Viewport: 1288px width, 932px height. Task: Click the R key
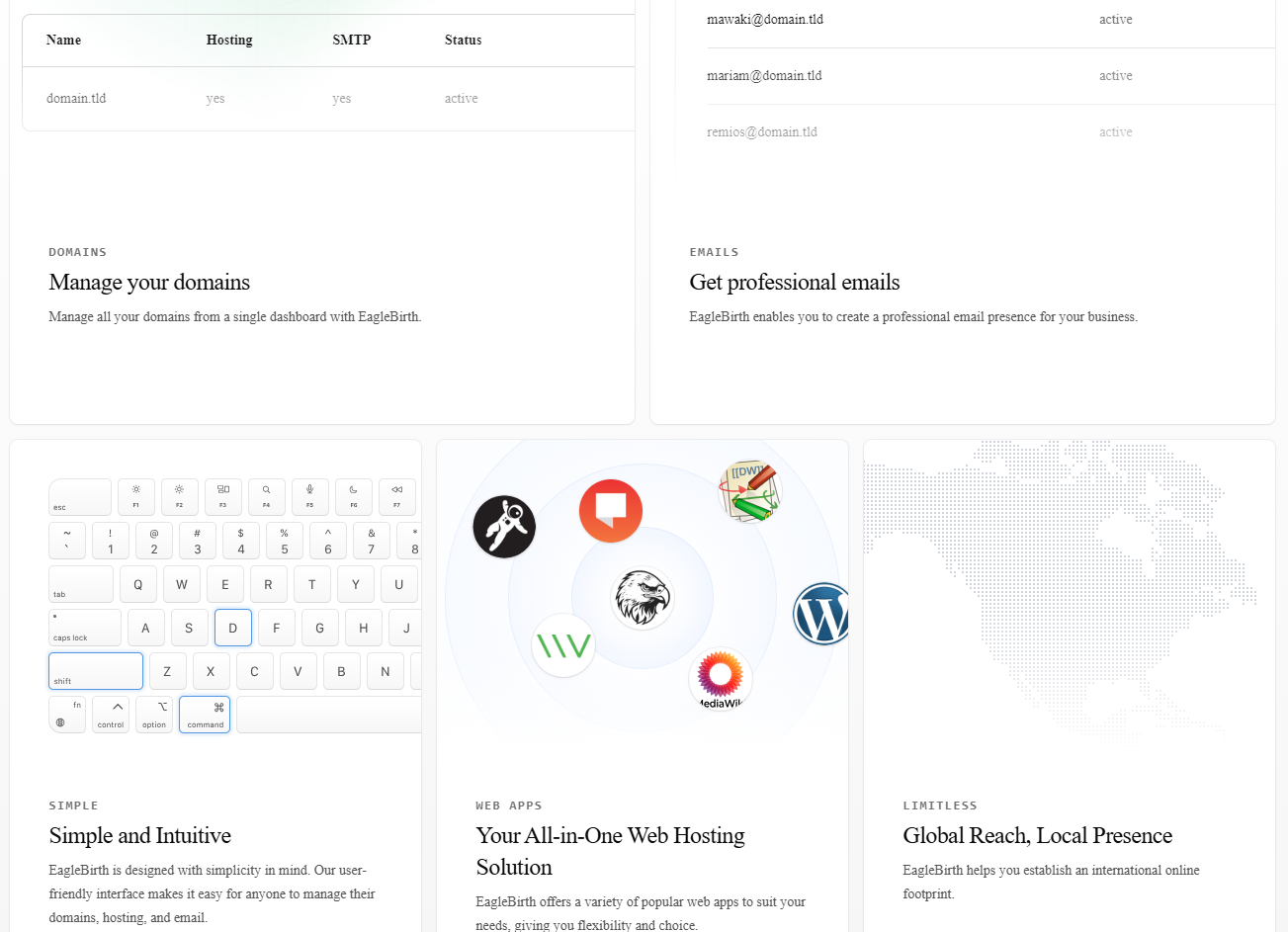coord(269,584)
